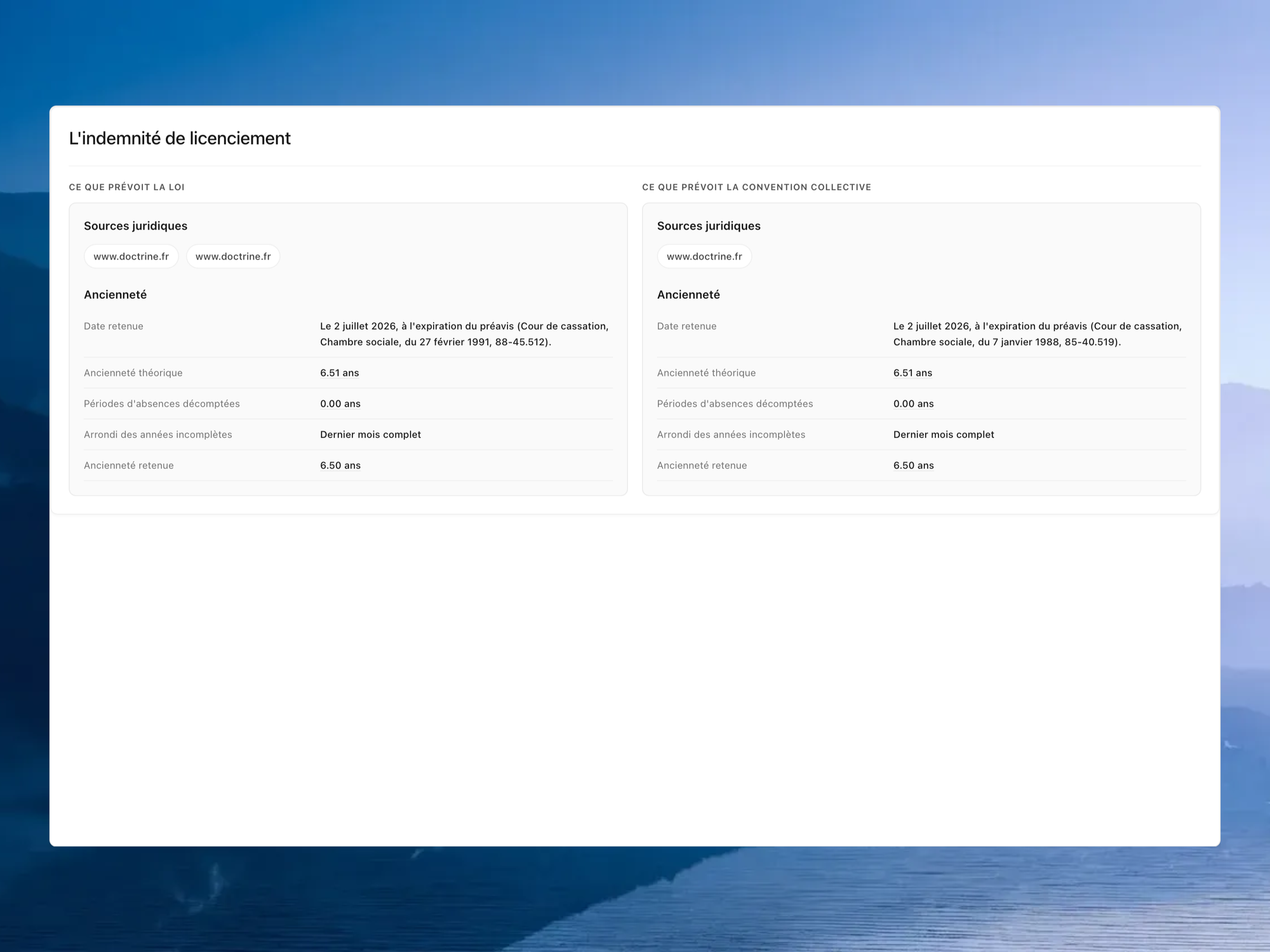Open the second www.doctrine.fr source under the law panel
Viewport: 1270px width, 952px height.
[233, 256]
